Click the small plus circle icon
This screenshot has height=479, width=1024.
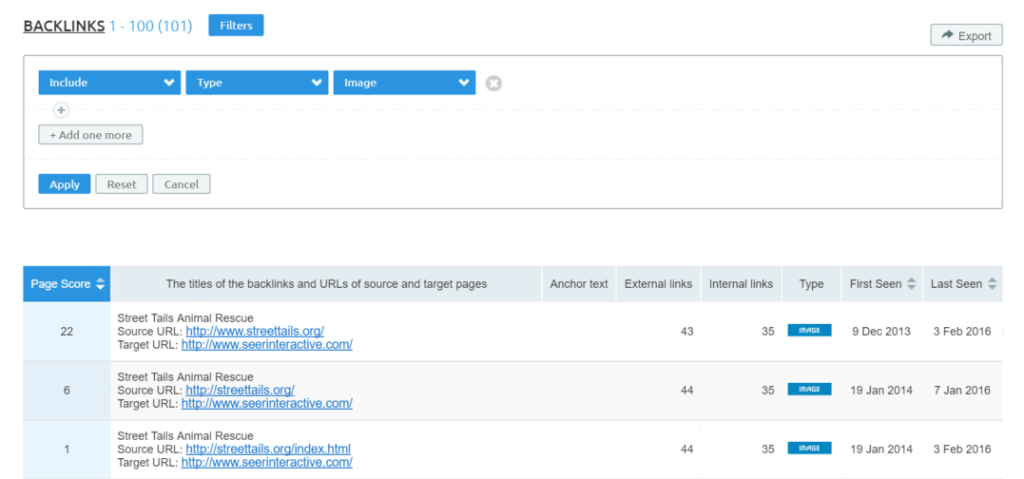tap(61, 110)
